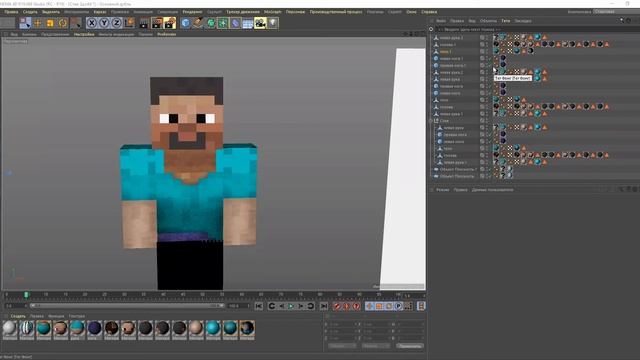Screen dimensions: 640x360
Task: Open the Персонаж menu
Action: coord(295,12)
